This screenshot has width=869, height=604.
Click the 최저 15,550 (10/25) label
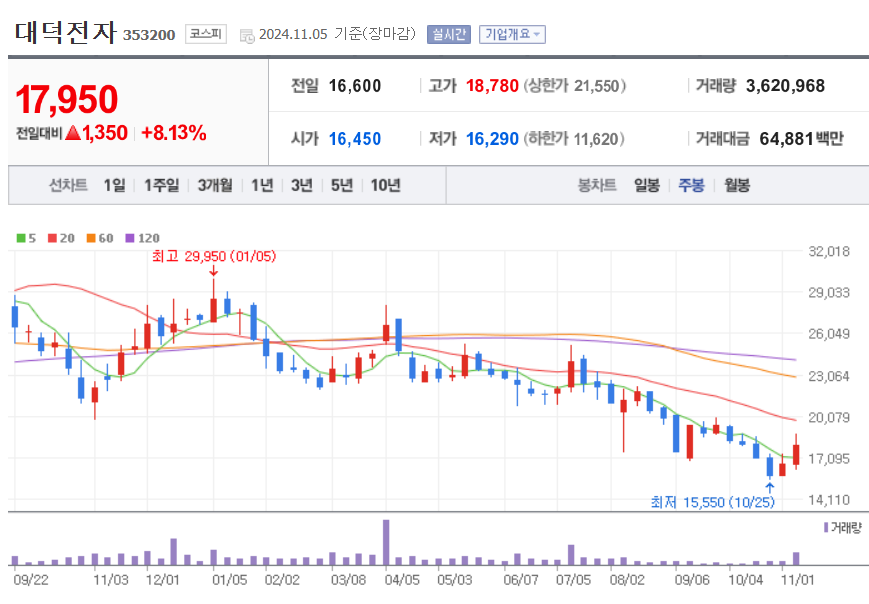[x=713, y=502]
